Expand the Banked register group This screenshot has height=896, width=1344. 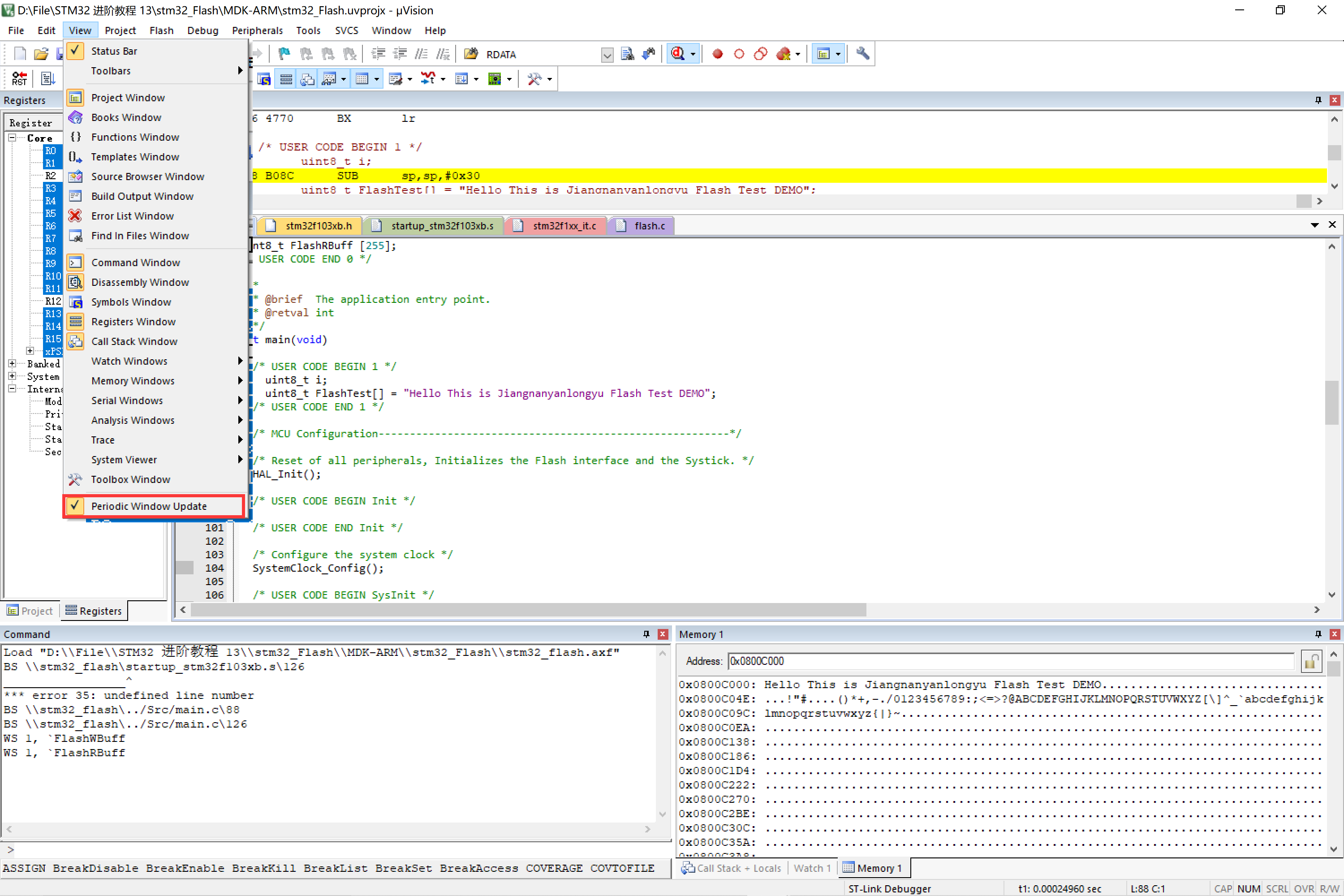[12, 363]
